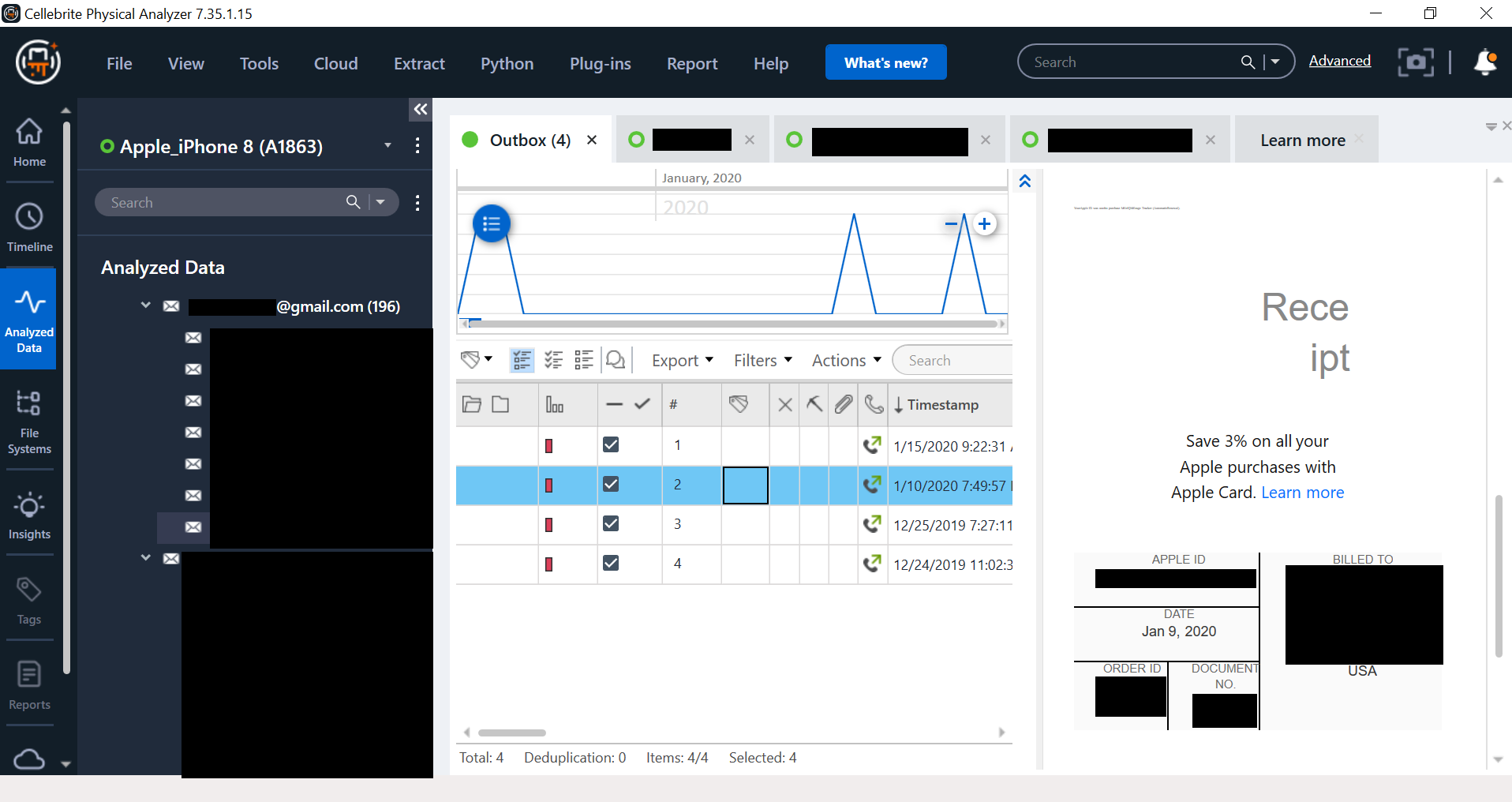Image resolution: width=1512 pixels, height=802 pixels.
Task: Click the preview pane vertical scrollbar
Action: point(1498,576)
